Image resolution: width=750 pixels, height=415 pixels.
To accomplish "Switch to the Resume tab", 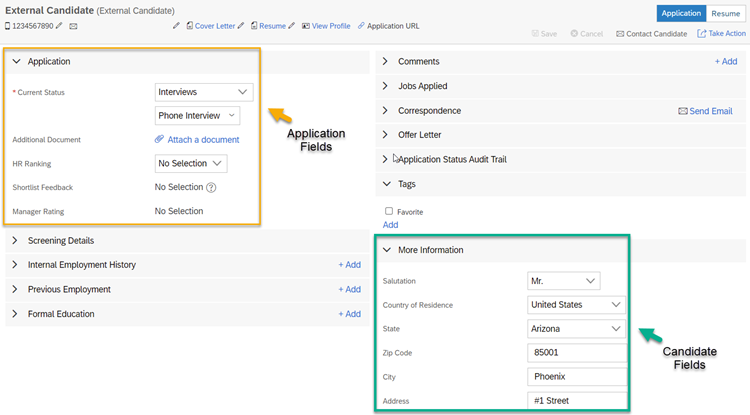I will pyautogui.click(x=725, y=13).
